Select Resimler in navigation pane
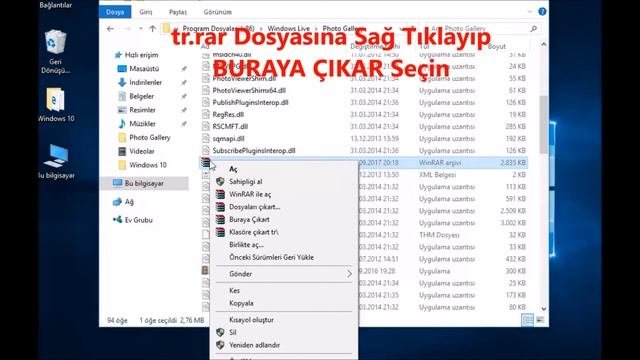Screen dimensions: 640x360 tap(142, 110)
